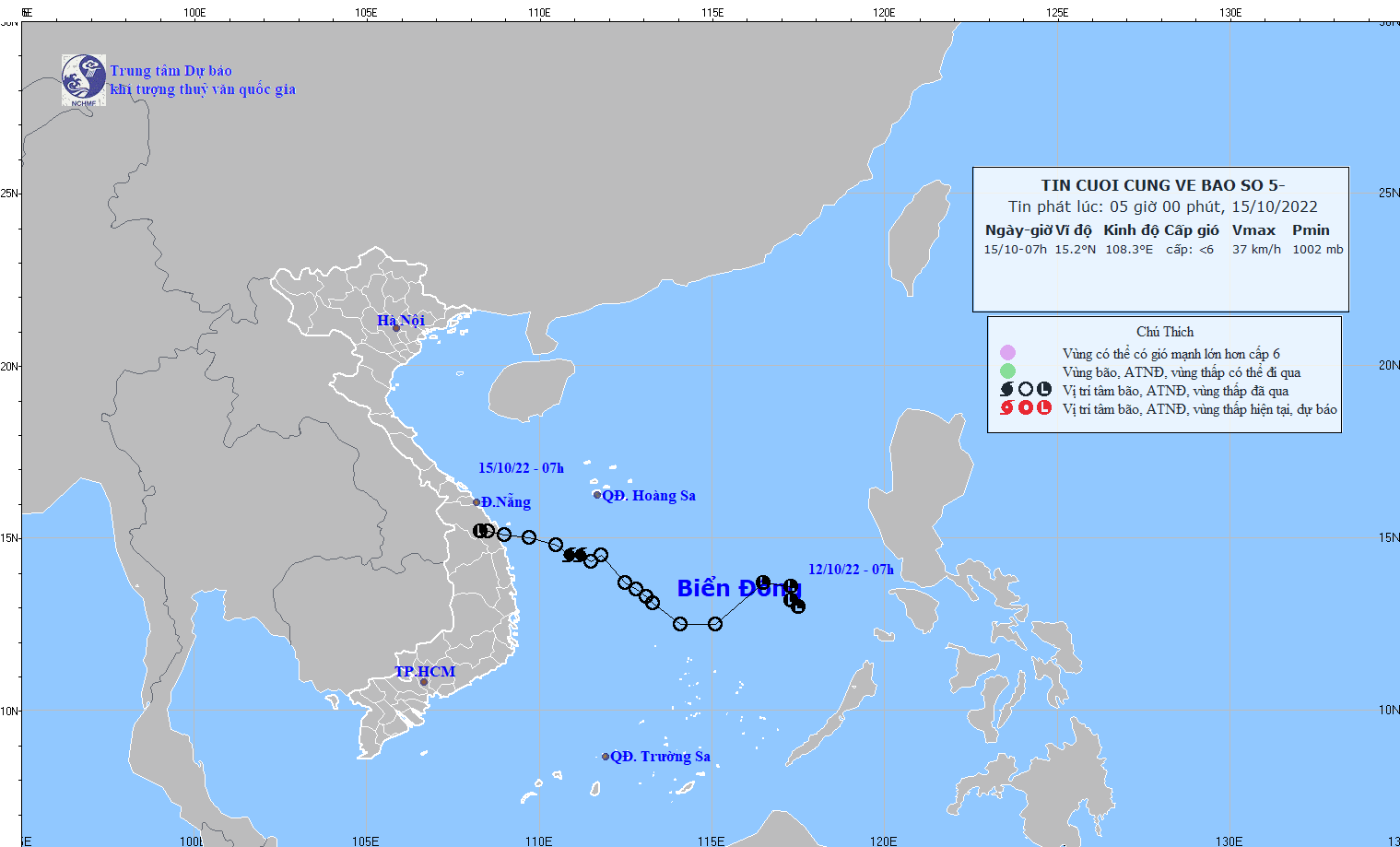Click the 1002 mb pressure value

point(1318,250)
